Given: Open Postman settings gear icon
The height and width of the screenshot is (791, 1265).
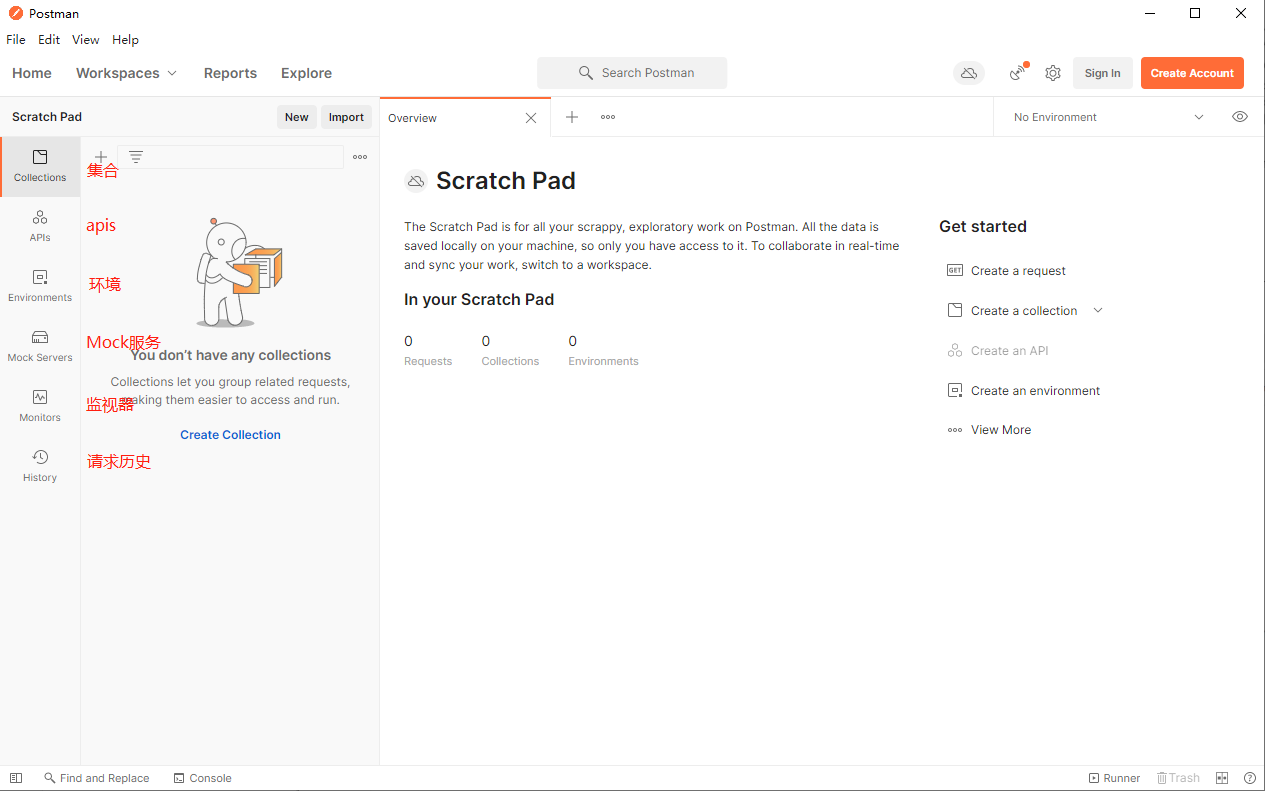Looking at the screenshot, I should [x=1053, y=73].
